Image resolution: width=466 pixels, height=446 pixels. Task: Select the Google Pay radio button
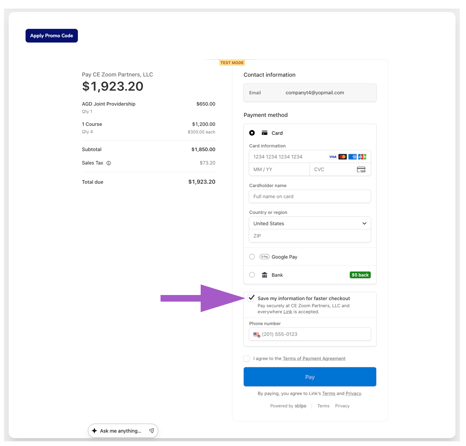coord(252,257)
